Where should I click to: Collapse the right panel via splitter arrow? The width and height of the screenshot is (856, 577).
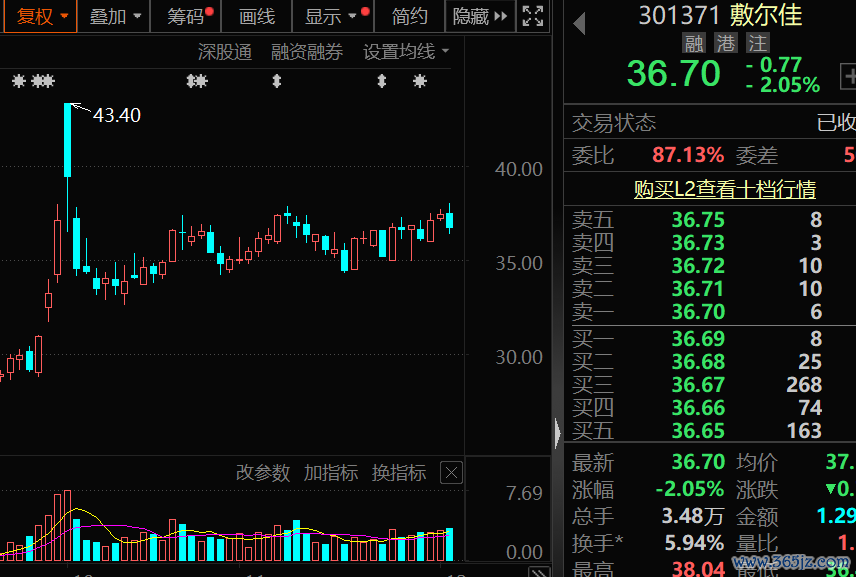(x=557, y=432)
